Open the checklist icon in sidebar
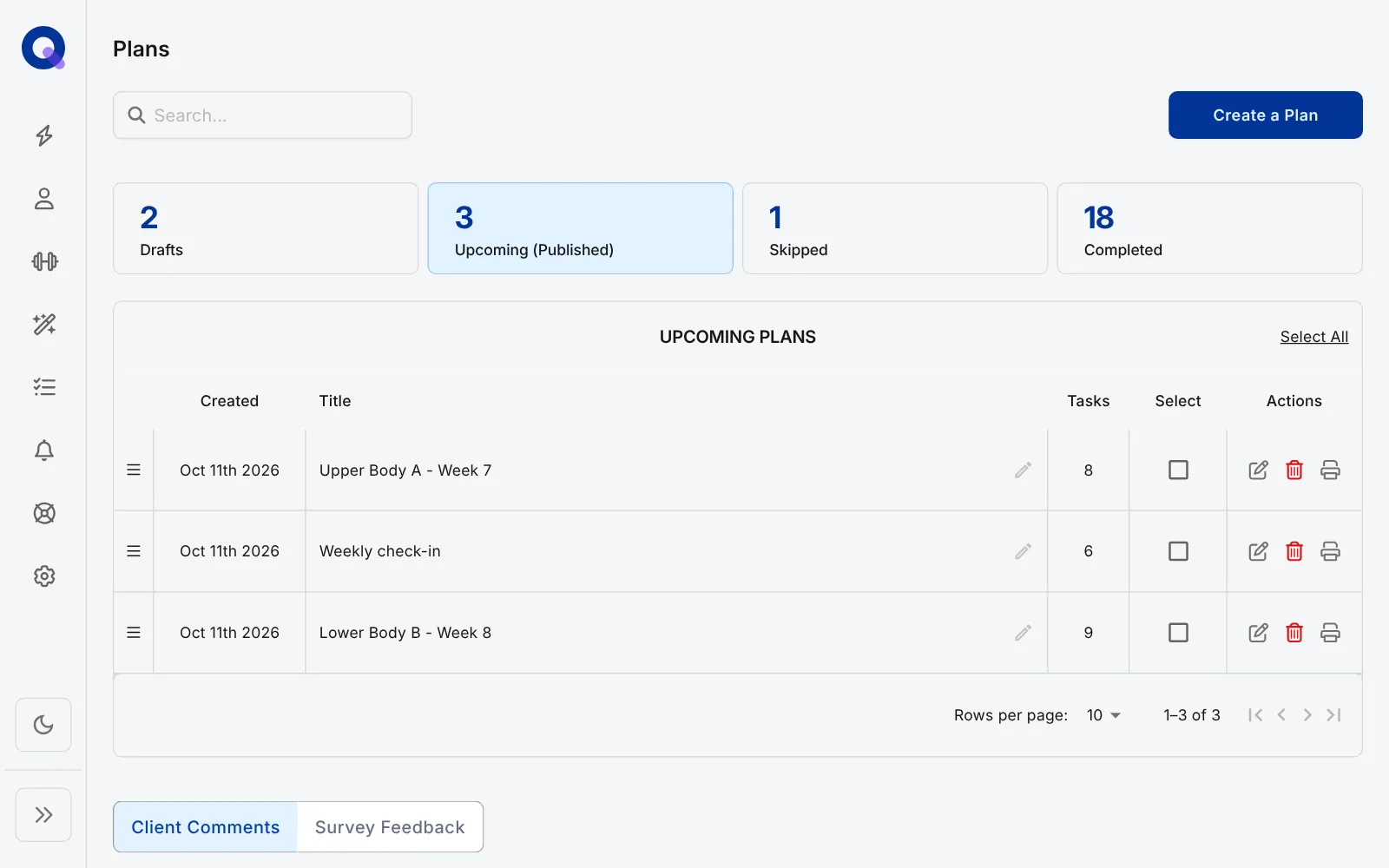This screenshot has height=868, width=1389. click(44, 387)
